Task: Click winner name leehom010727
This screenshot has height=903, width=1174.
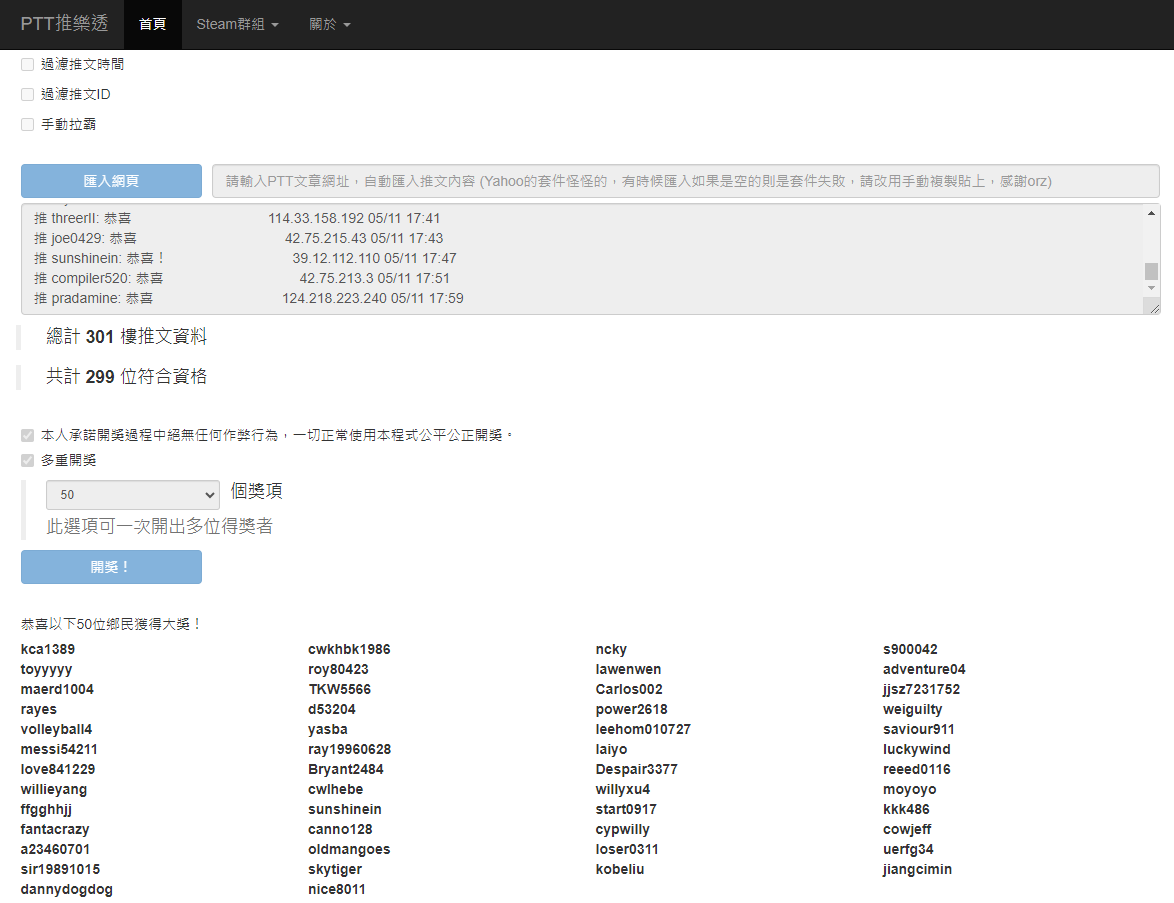Action: click(x=643, y=729)
